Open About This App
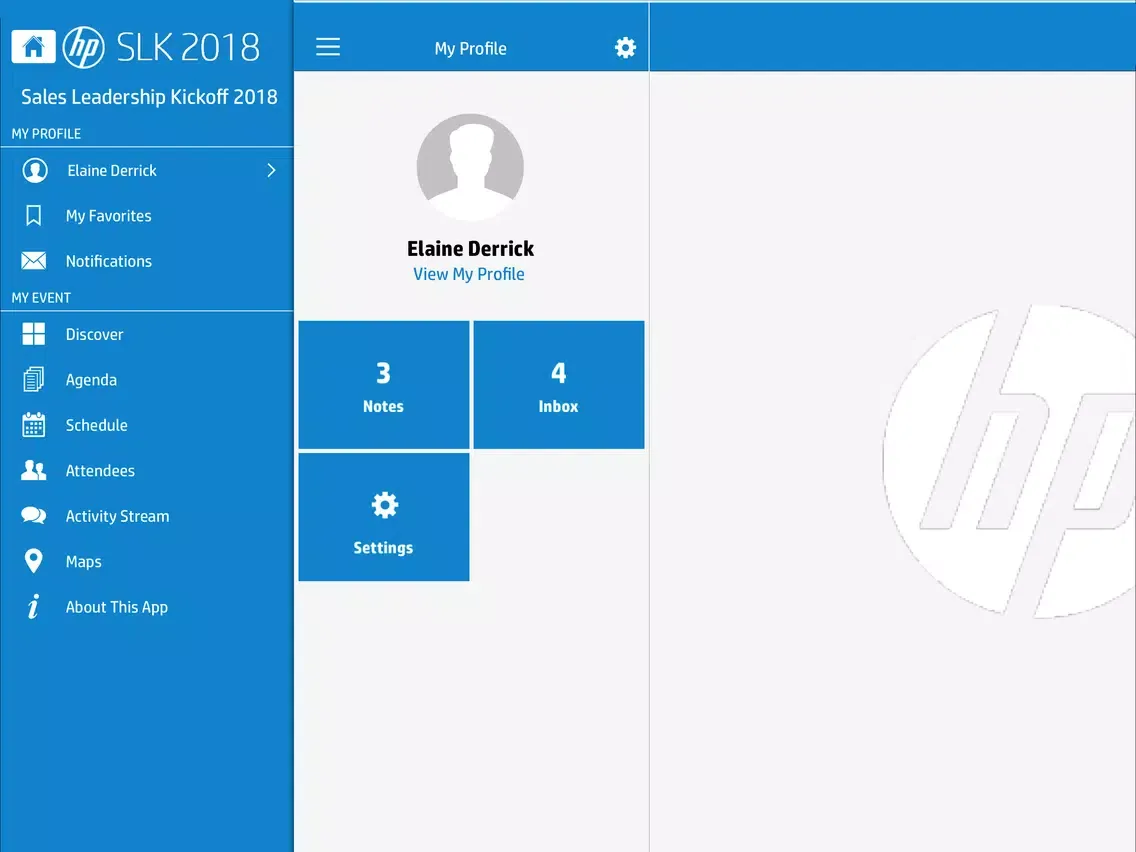This screenshot has height=852, width=1136. pyautogui.click(x=147, y=606)
